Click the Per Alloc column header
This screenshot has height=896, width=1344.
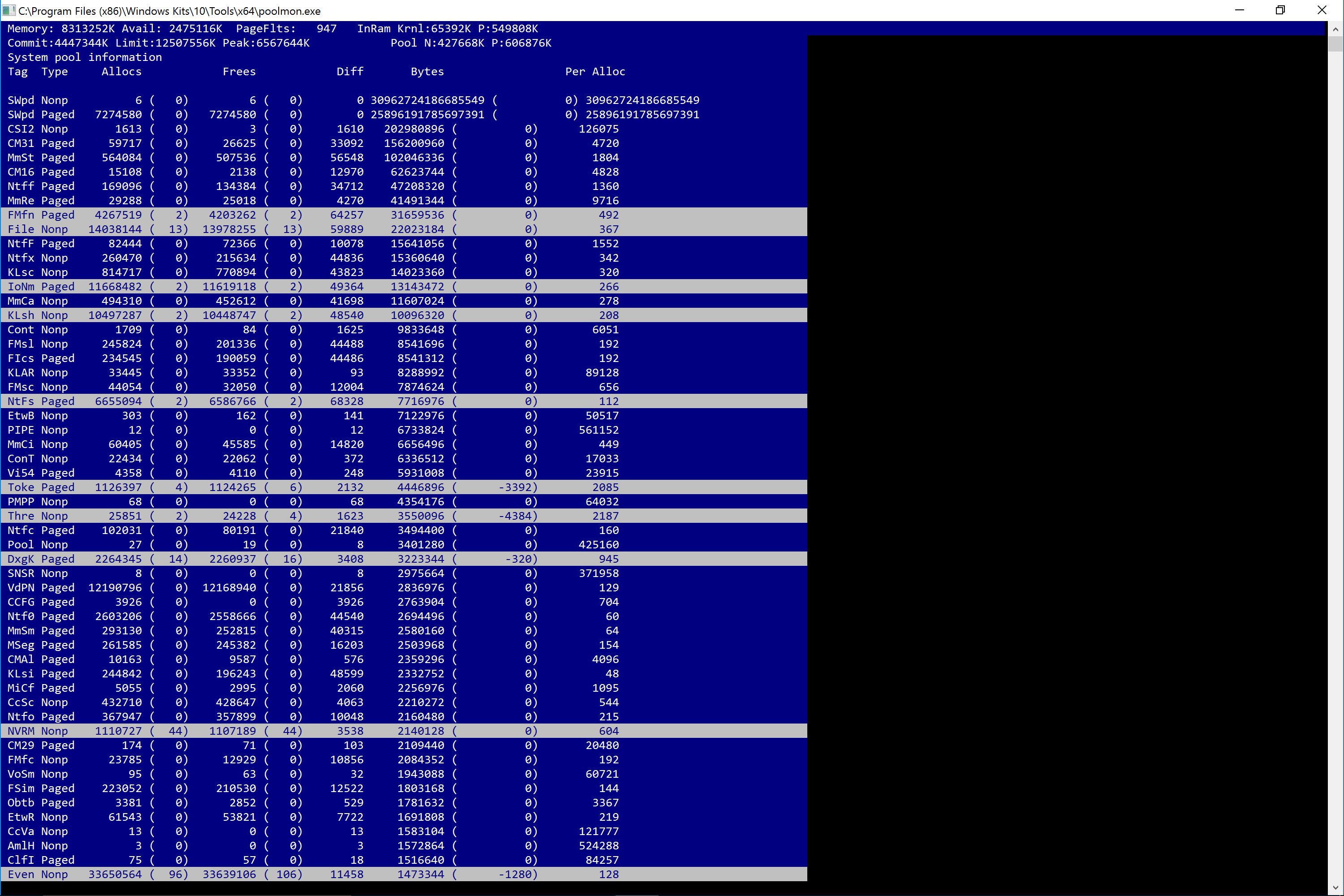595,71
